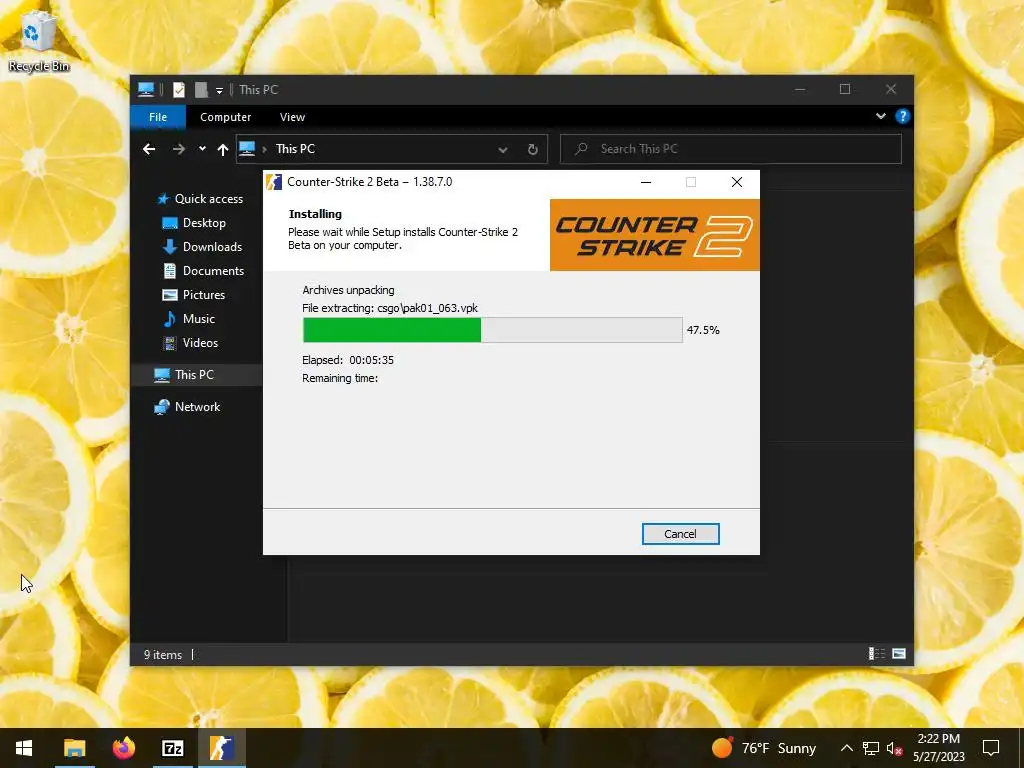Open the Computer ribbon tab
The height and width of the screenshot is (768, 1024).
[225, 117]
